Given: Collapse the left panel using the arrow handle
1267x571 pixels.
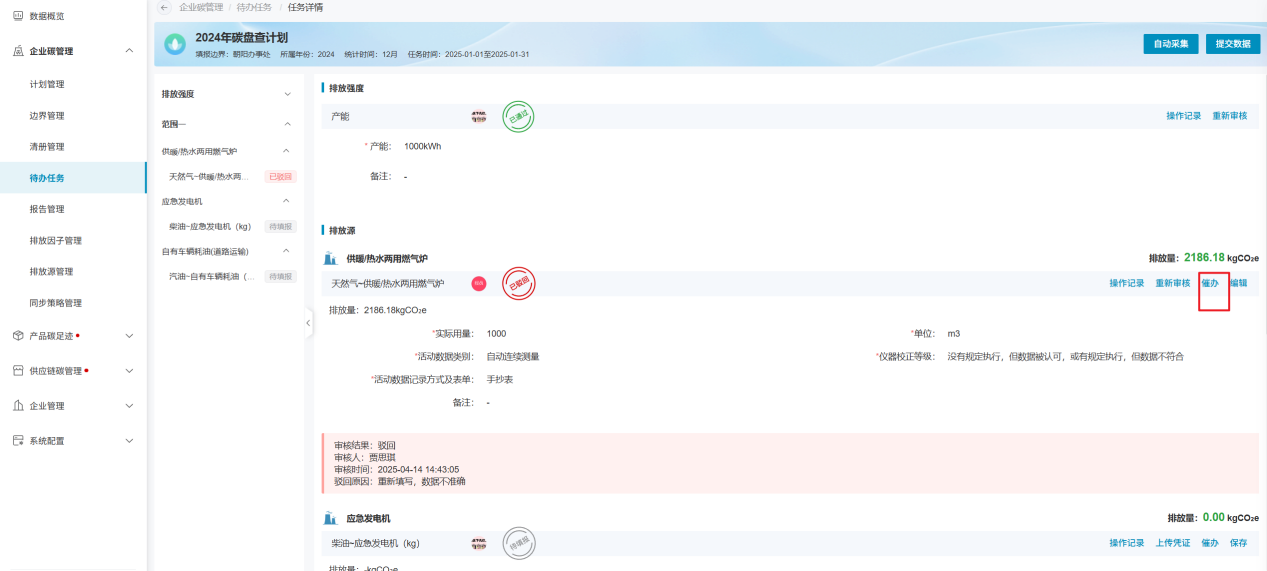Looking at the screenshot, I should coord(308,323).
